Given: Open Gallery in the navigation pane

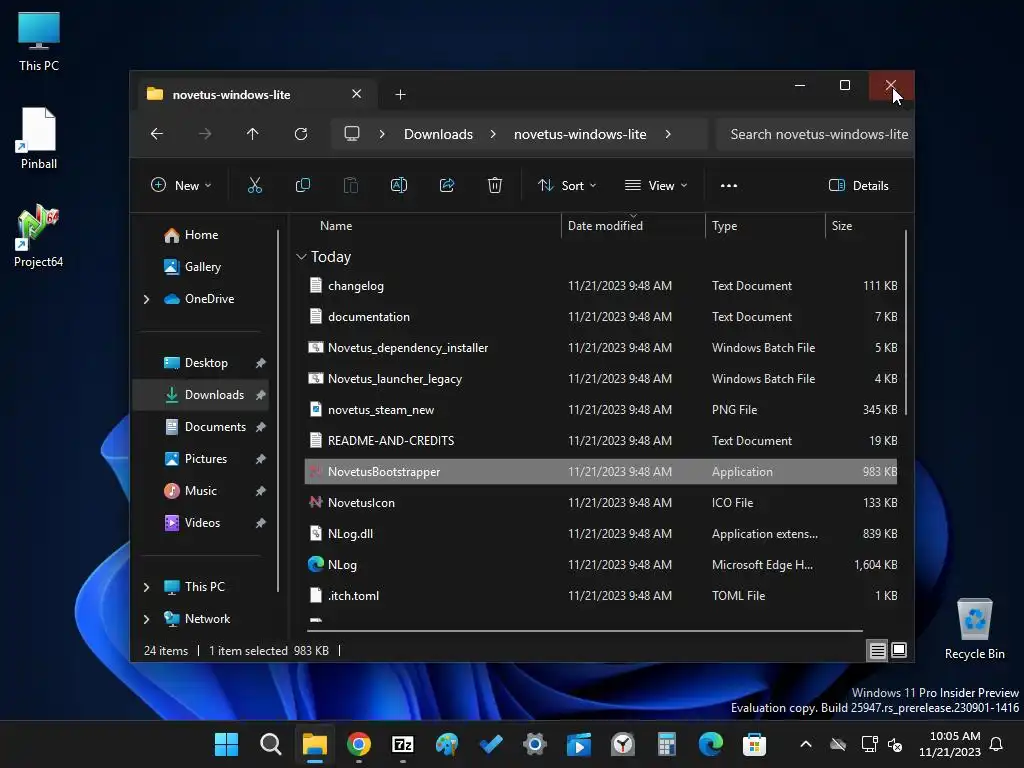Looking at the screenshot, I should click(x=193, y=267).
